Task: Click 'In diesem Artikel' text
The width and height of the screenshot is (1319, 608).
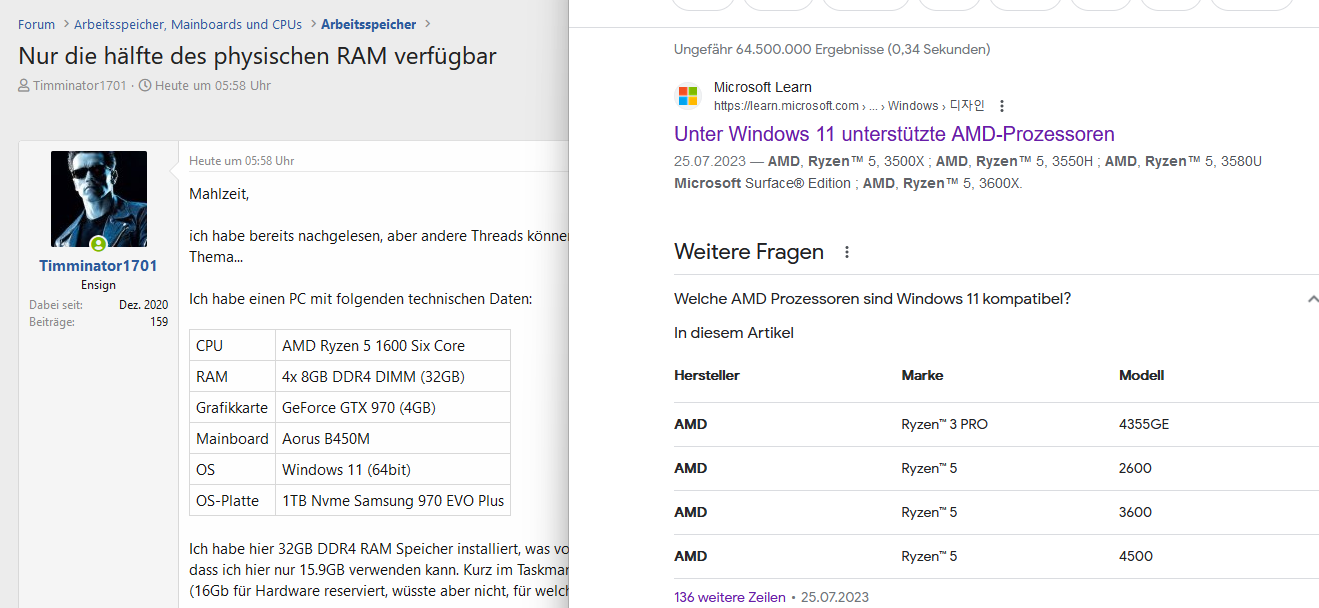Action: 734,333
